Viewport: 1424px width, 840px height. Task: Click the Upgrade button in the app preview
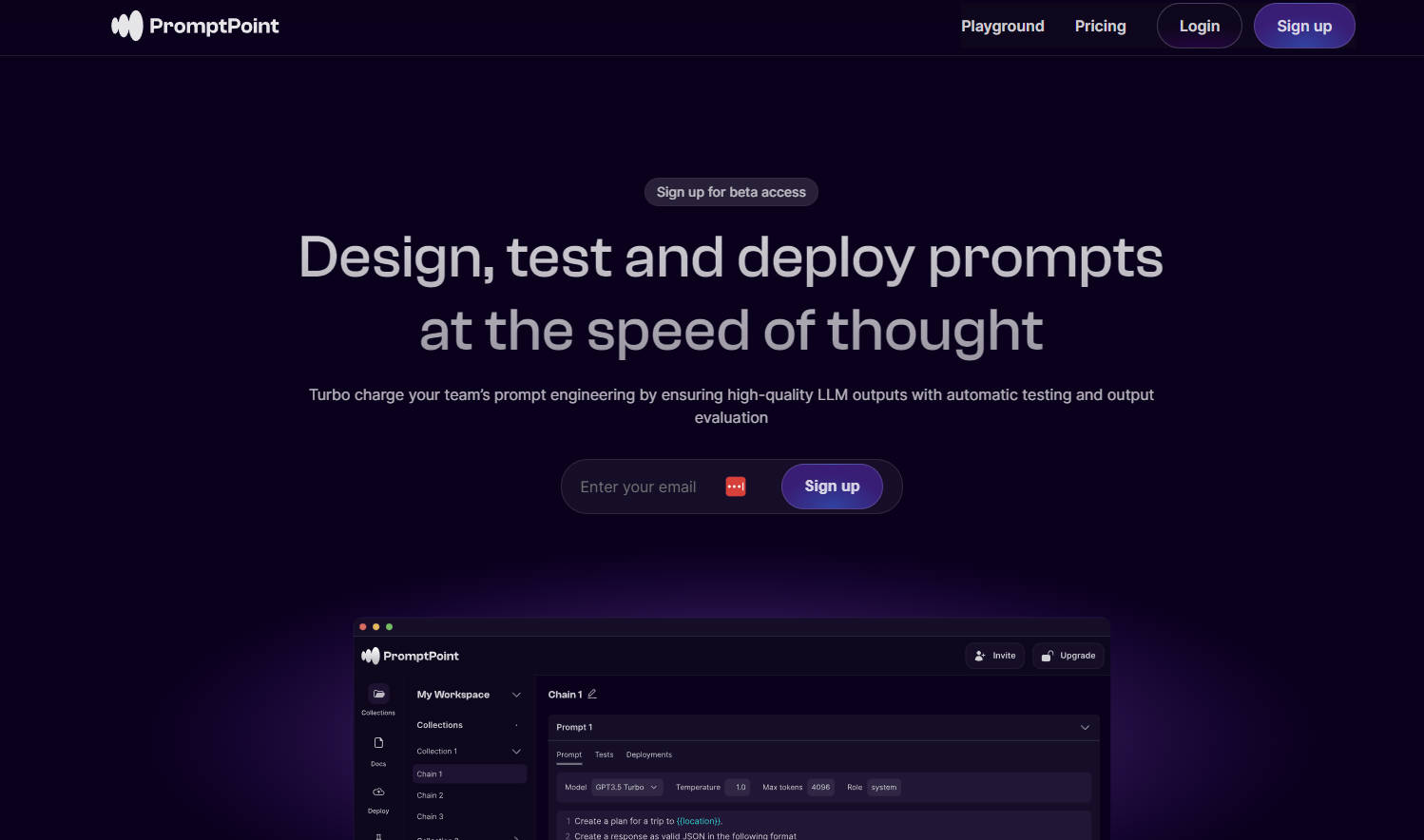tap(1068, 656)
